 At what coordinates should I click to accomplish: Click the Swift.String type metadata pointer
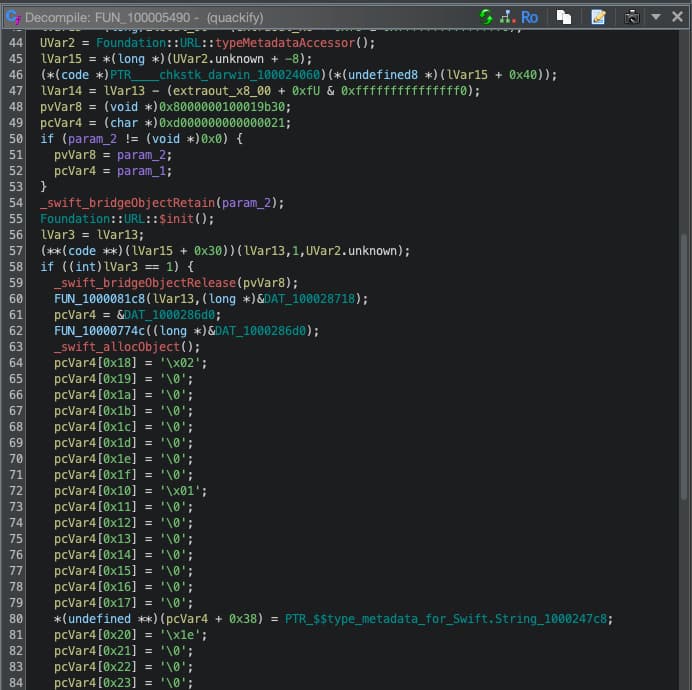coord(448,619)
